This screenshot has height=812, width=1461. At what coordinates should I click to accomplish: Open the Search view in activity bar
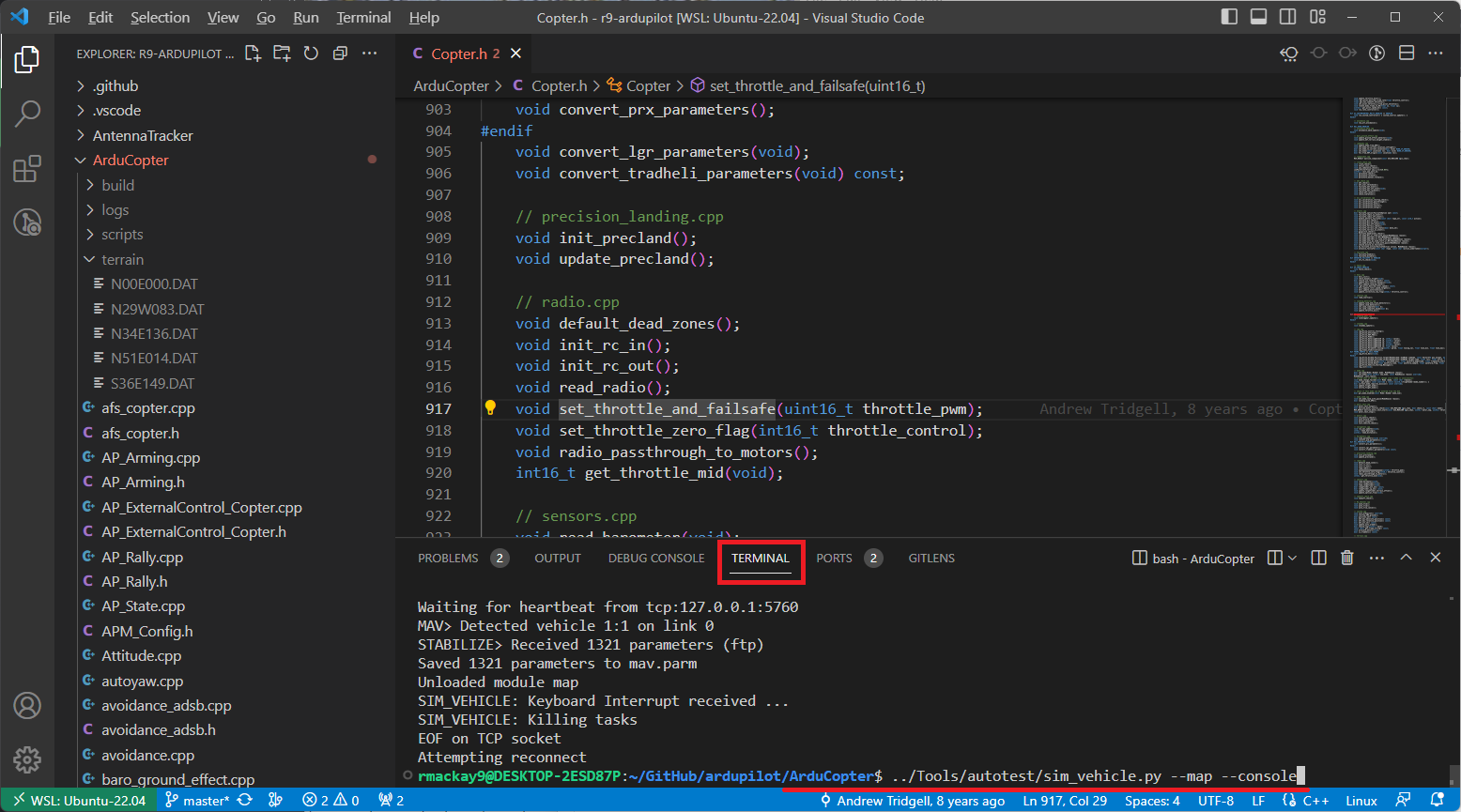click(27, 114)
